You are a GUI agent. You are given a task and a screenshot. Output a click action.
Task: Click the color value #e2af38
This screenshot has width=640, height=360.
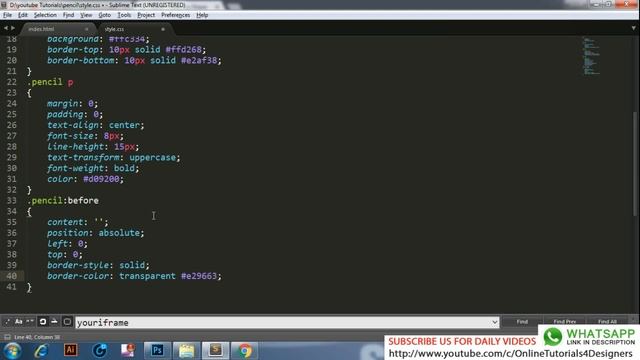(x=199, y=60)
